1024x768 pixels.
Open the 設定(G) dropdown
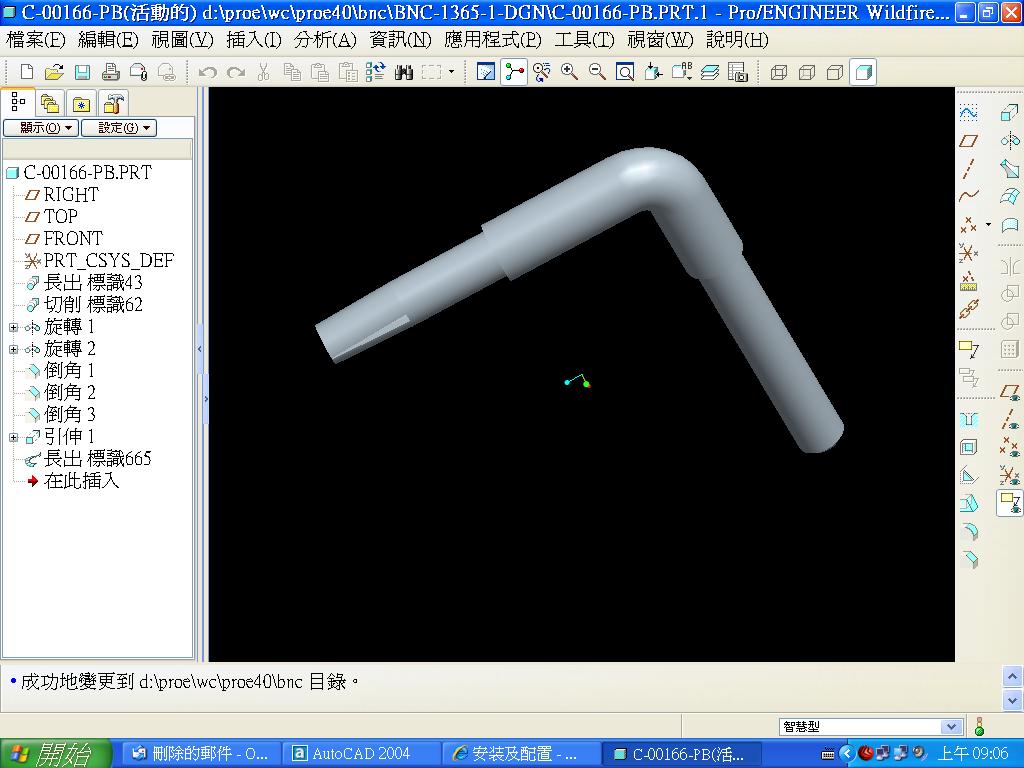(119, 128)
